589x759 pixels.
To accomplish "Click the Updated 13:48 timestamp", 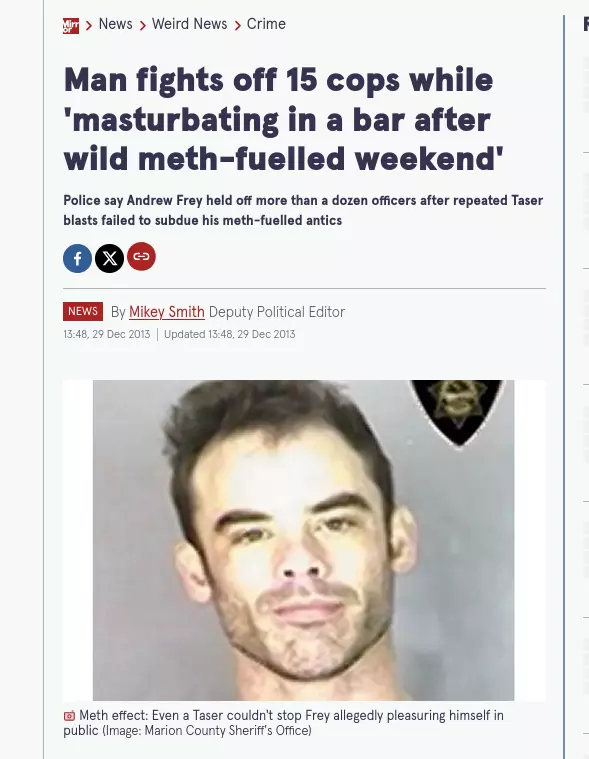I will click(x=229, y=334).
